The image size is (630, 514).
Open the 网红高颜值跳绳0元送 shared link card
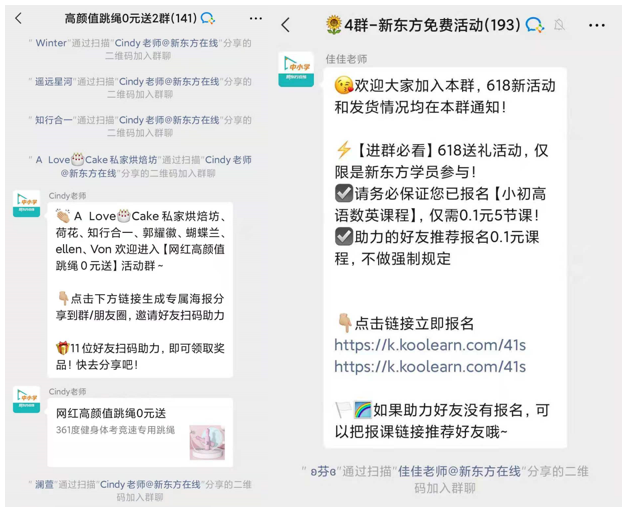(x=138, y=432)
